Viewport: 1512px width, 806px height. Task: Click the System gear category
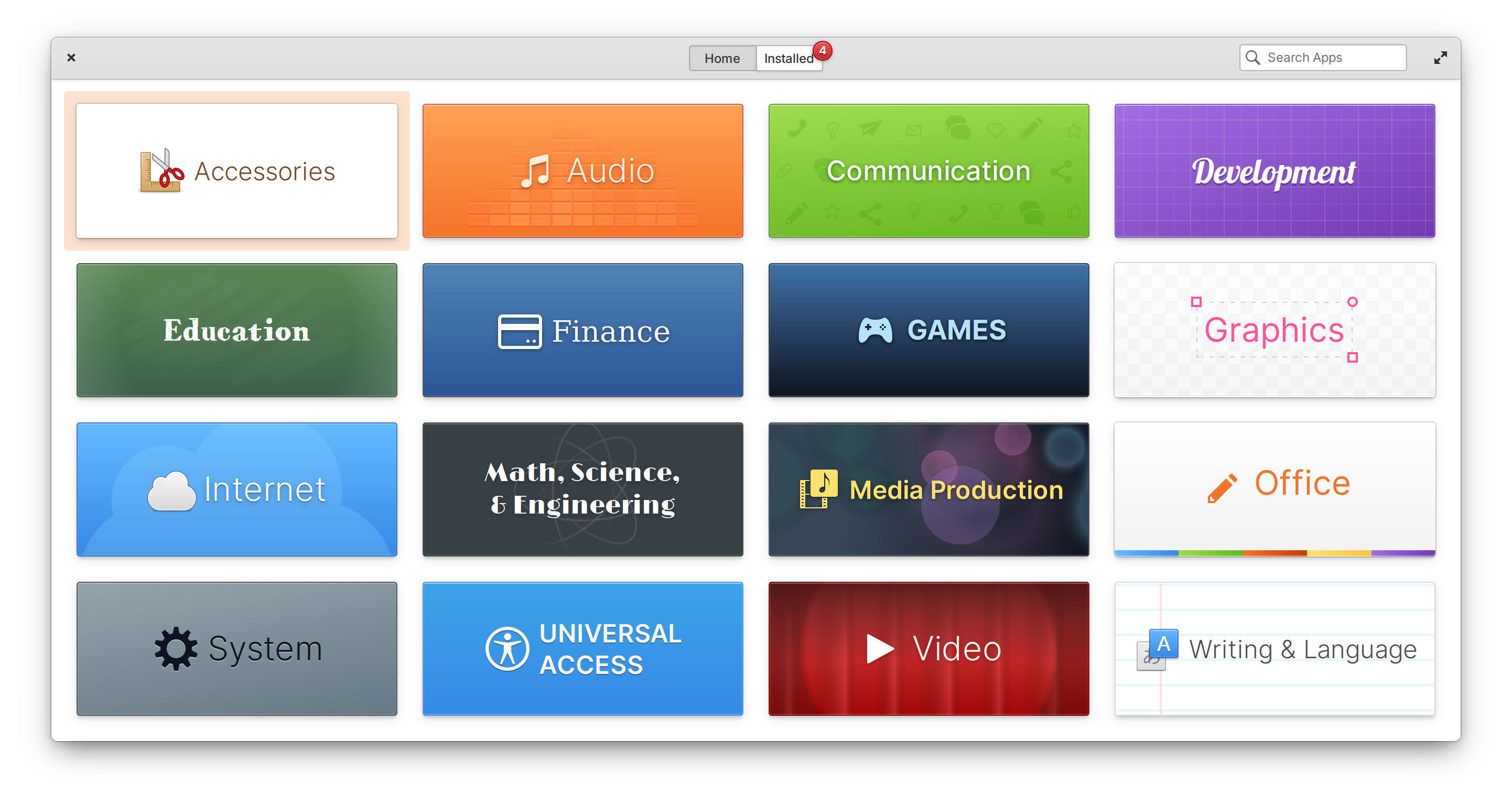coord(236,648)
